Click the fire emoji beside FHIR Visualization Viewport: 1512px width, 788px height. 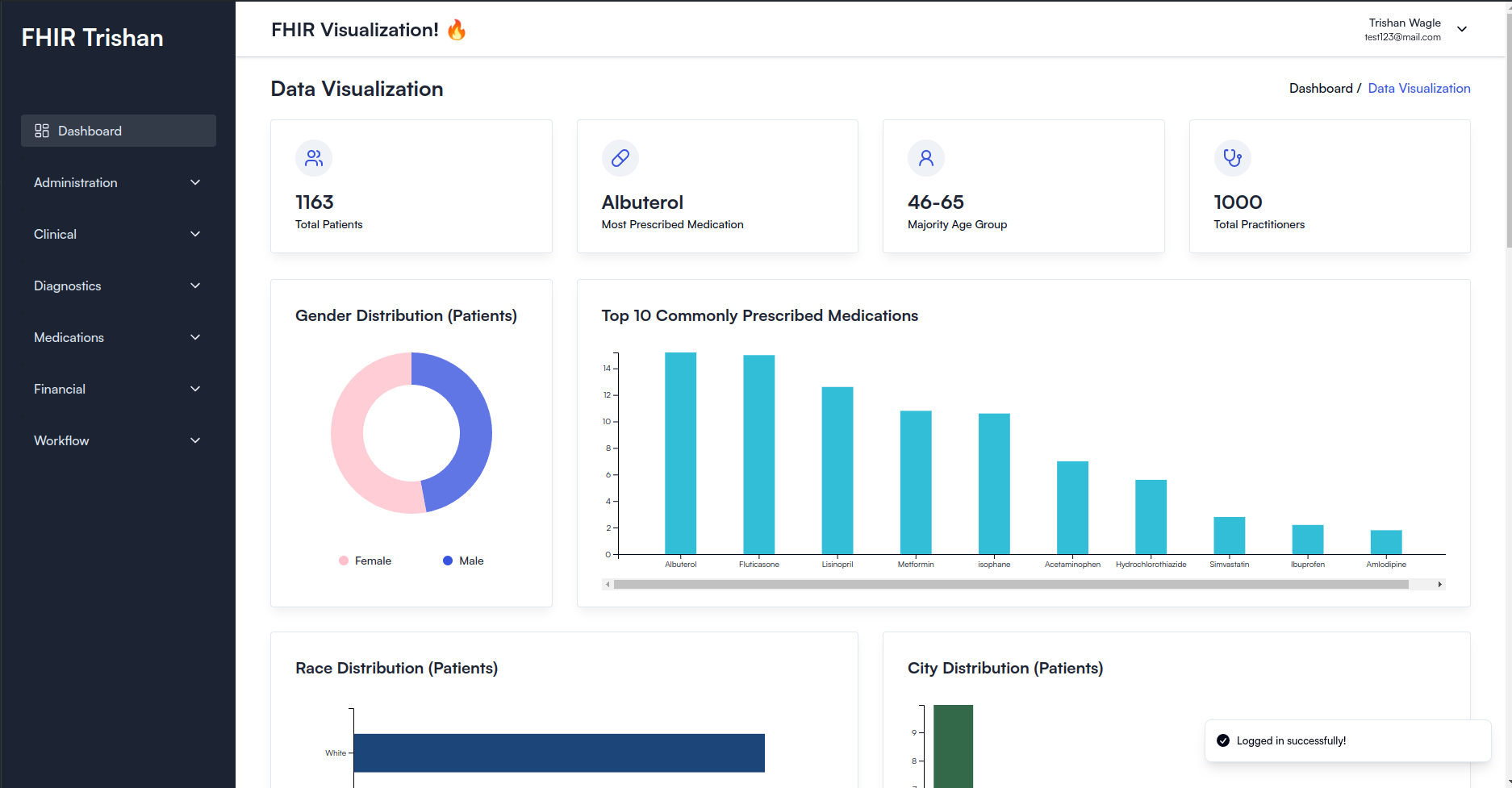(x=457, y=30)
